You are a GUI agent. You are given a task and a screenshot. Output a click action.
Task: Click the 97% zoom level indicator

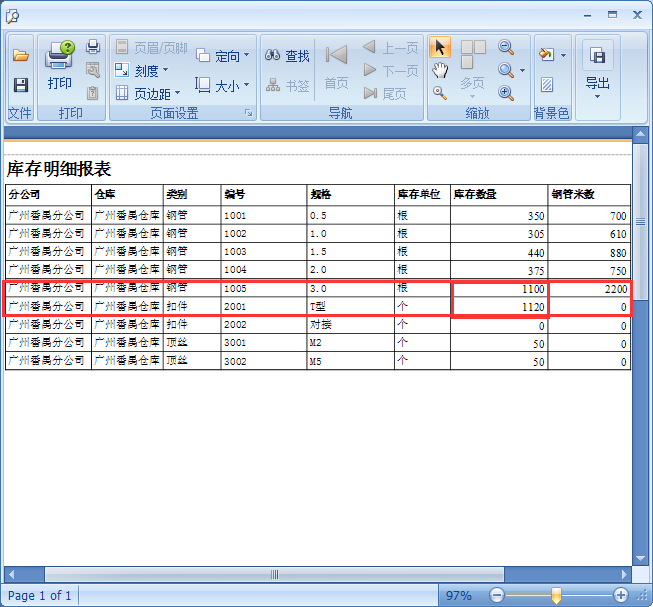pos(459,595)
